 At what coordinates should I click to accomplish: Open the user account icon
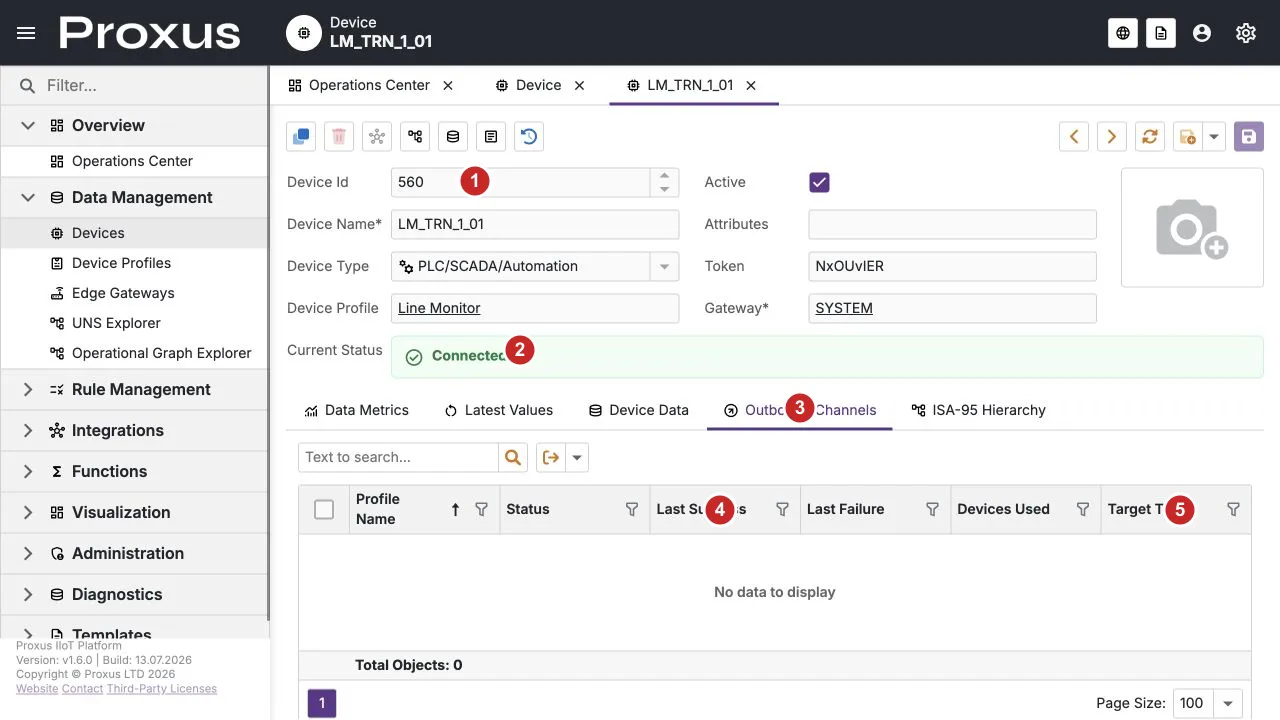point(1202,33)
